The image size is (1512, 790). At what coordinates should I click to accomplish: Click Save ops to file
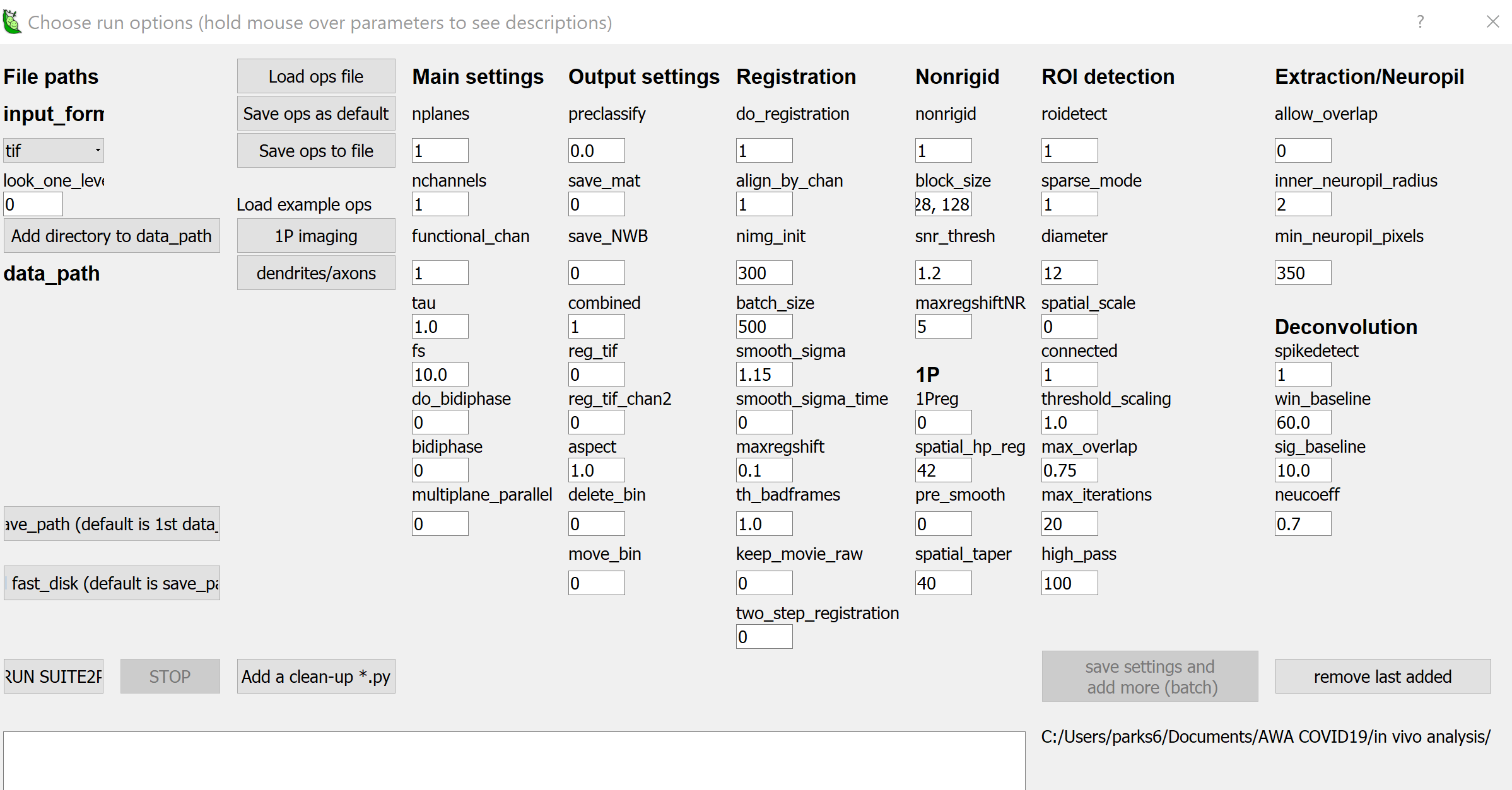315,150
